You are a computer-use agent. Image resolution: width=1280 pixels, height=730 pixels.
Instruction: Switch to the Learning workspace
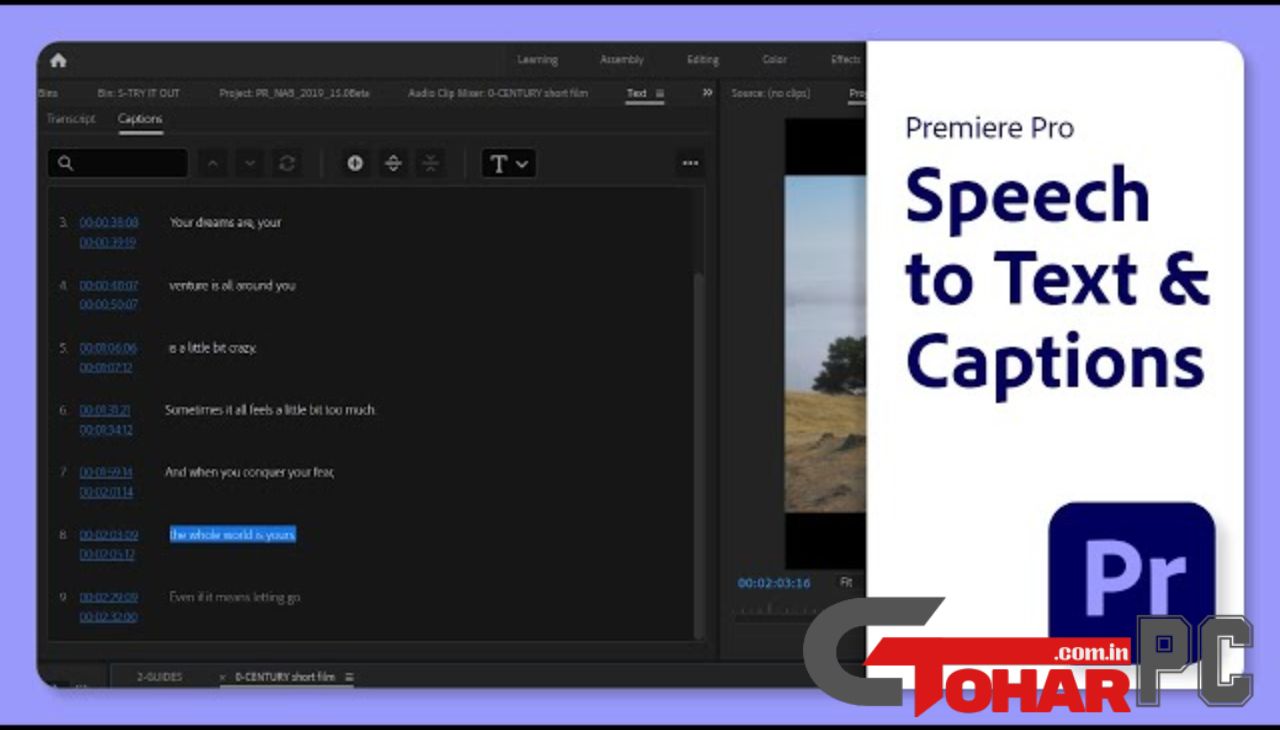(537, 60)
